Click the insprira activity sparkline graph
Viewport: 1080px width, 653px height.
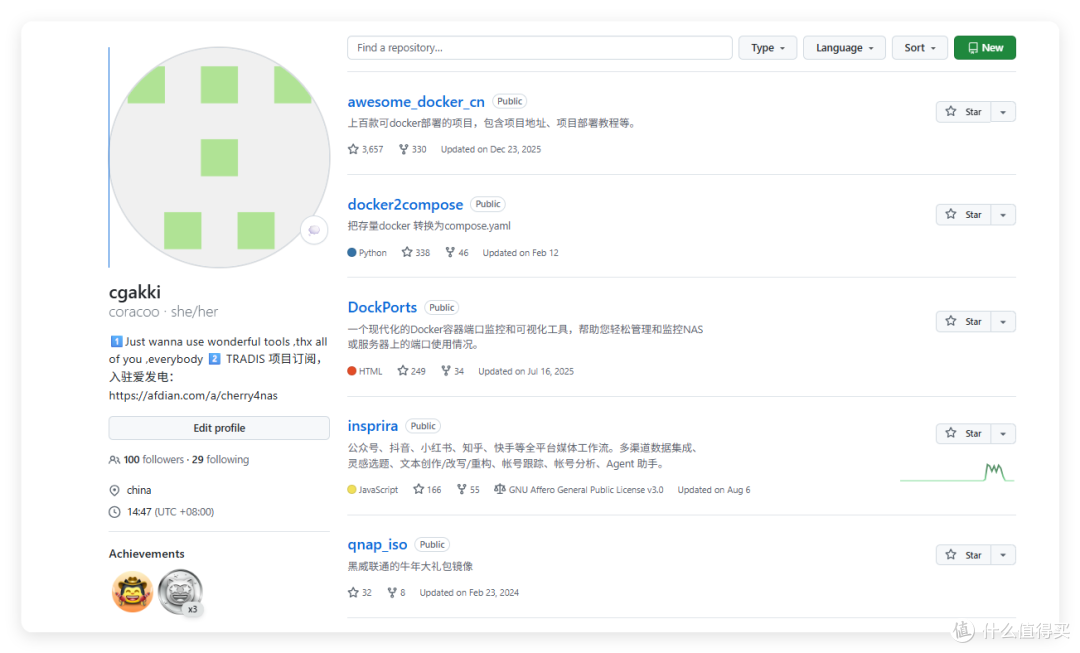click(957, 473)
